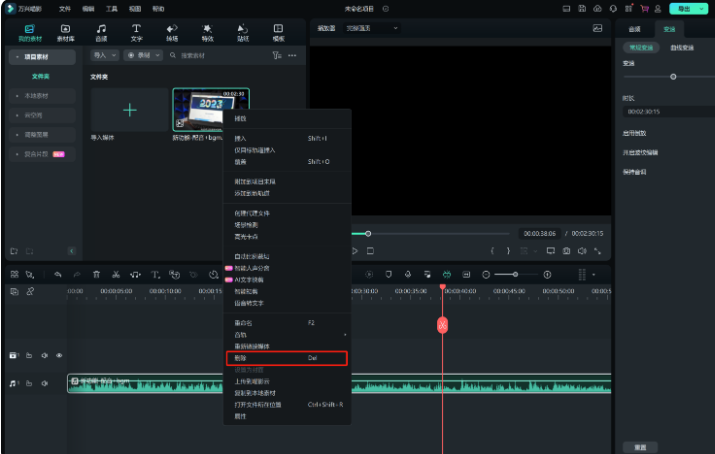Click the undo arrow in timeline toolbar
The width and height of the screenshot is (715, 454).
(x=58, y=274)
